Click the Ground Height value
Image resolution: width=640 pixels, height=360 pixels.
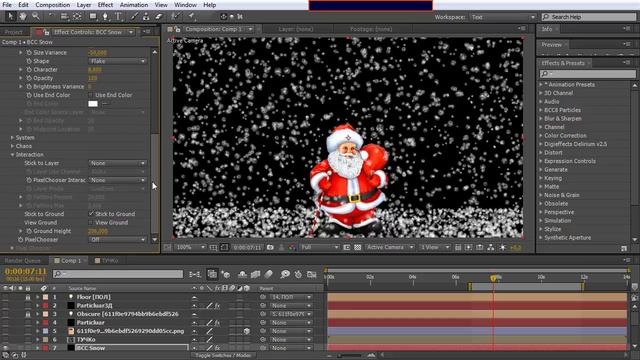point(98,231)
